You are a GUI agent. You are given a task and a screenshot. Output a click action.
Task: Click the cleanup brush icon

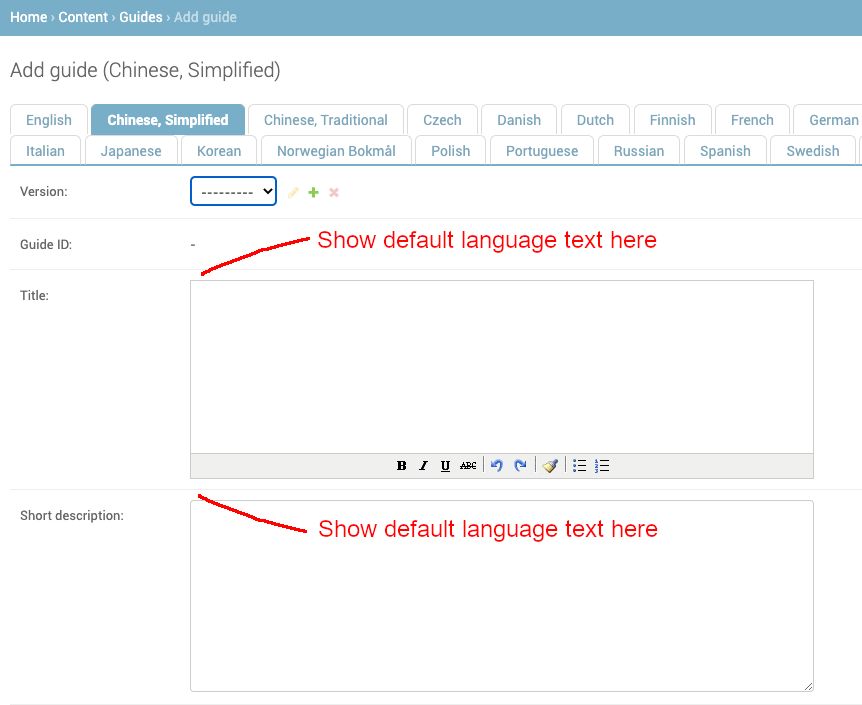[x=550, y=466]
